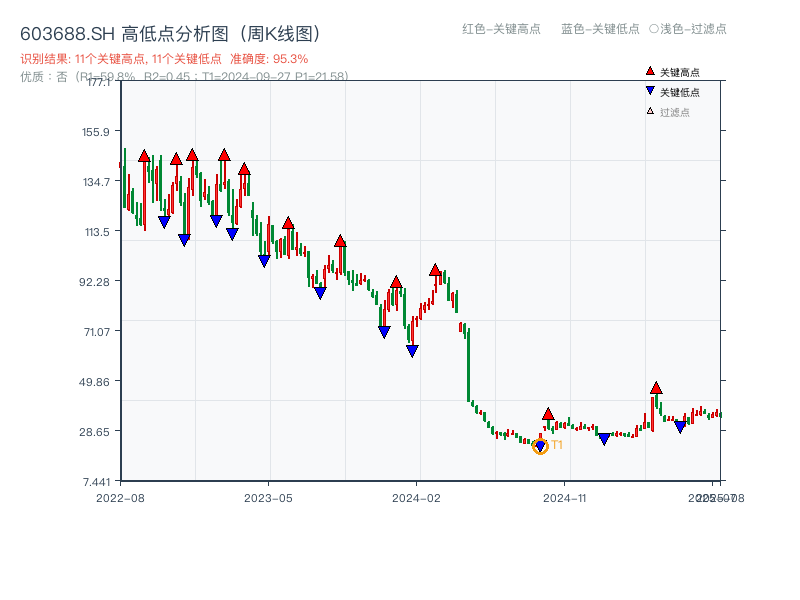Click the blue low-point triangle near 2024-02
Image resolution: width=800 pixels, height=600 pixels.
(x=410, y=350)
